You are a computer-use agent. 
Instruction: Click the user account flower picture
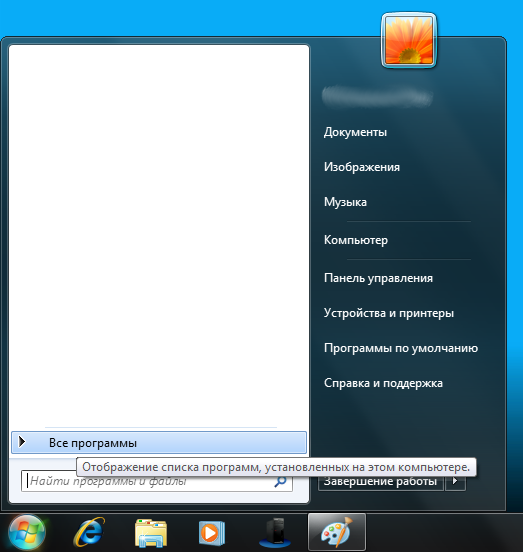(409, 40)
